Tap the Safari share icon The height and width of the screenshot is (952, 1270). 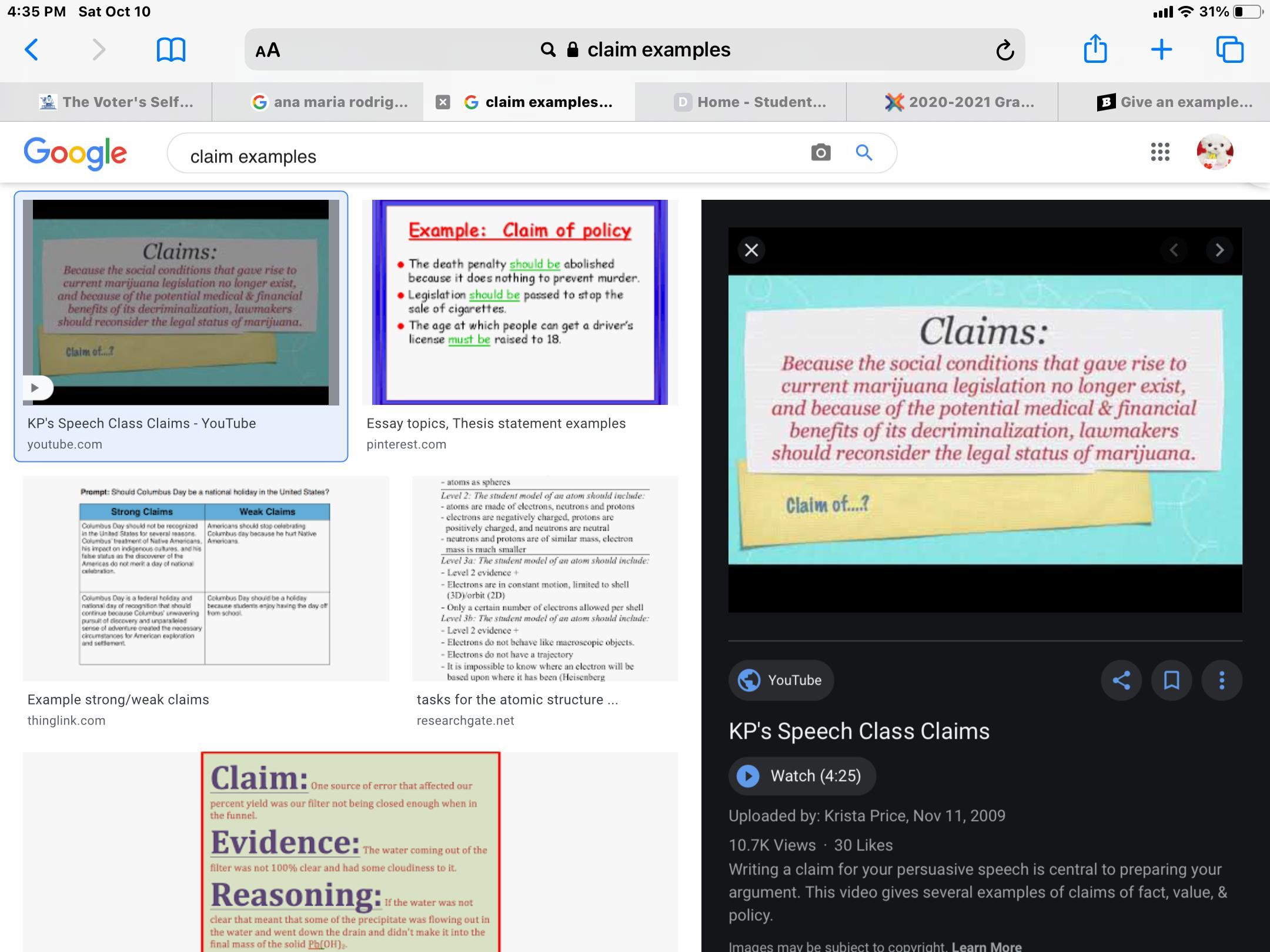pyautogui.click(x=1095, y=49)
